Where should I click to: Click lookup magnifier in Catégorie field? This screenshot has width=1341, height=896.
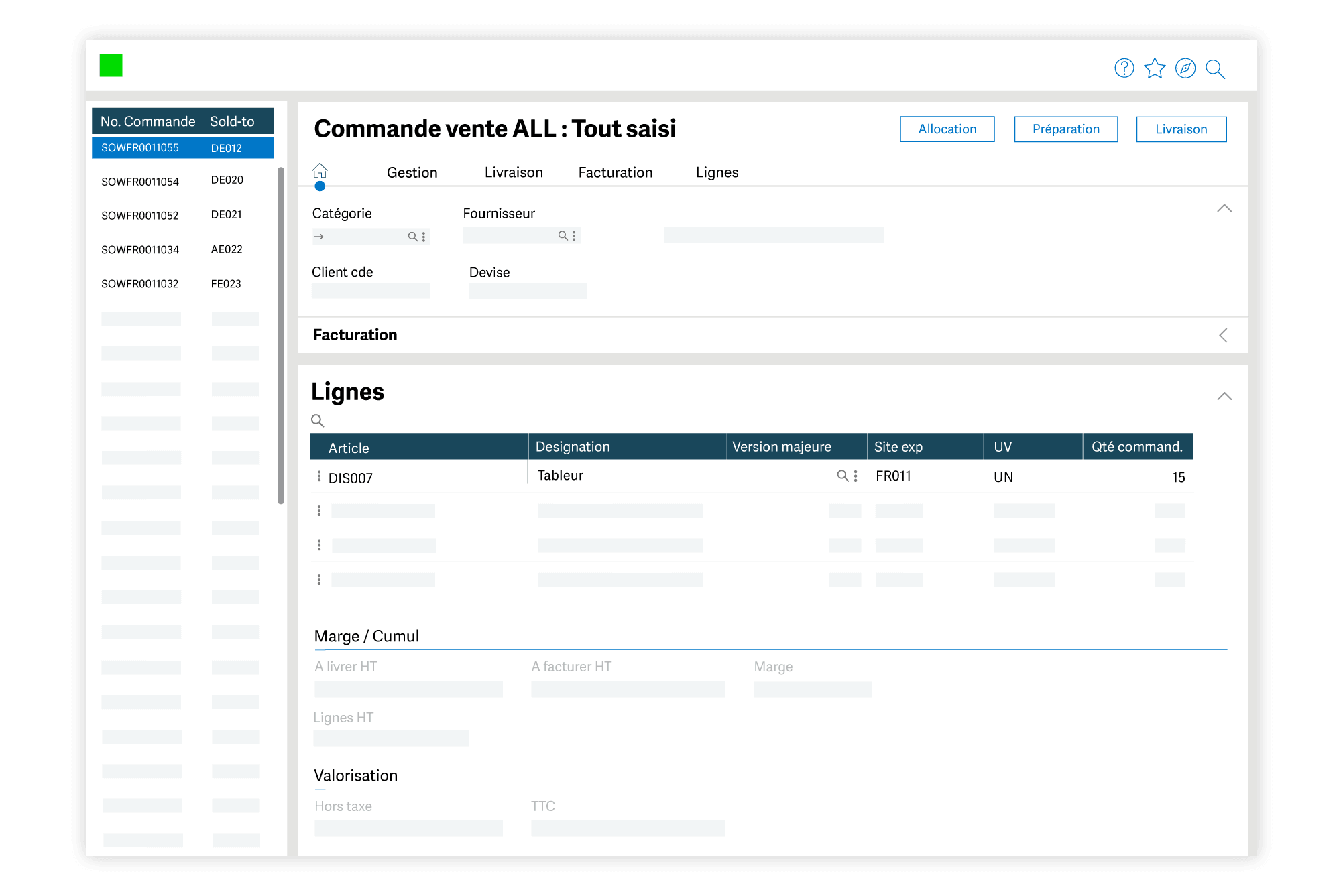pyautogui.click(x=413, y=237)
